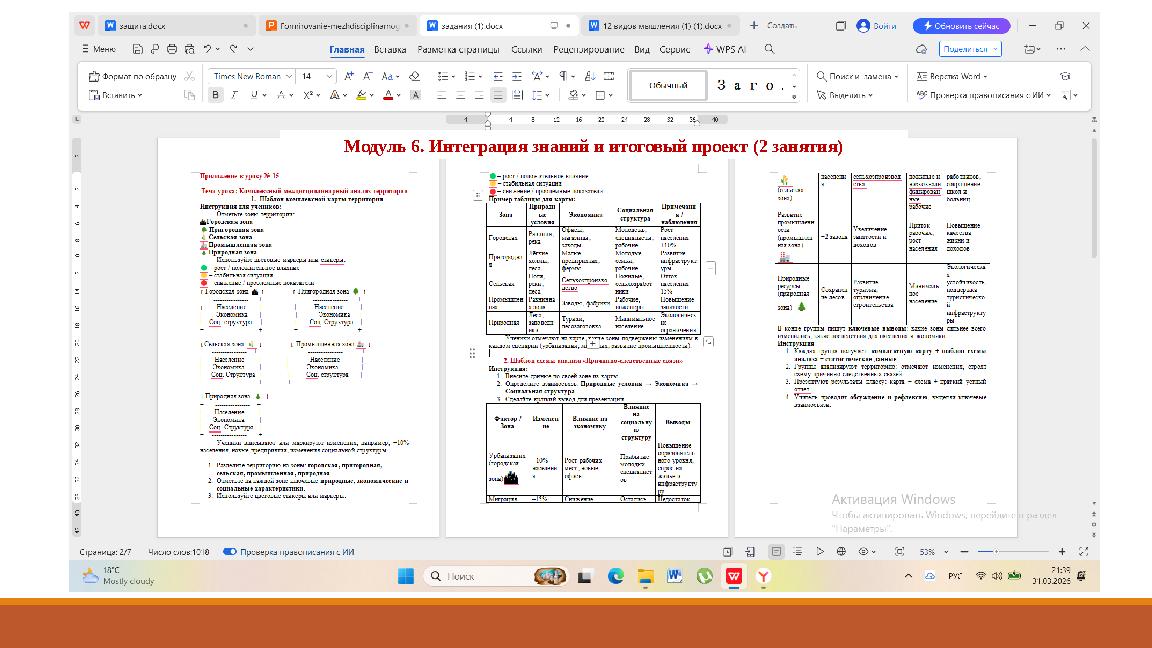This screenshot has height=648, width=1152.
Task: Switch to the защита.docx document tab
Action: 176,26
